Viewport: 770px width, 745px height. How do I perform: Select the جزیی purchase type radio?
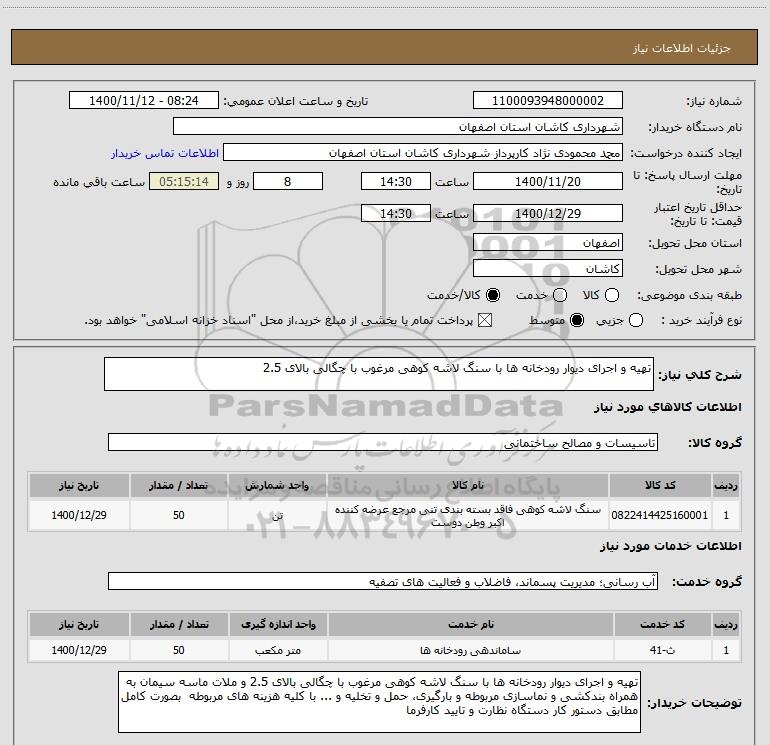(636, 321)
